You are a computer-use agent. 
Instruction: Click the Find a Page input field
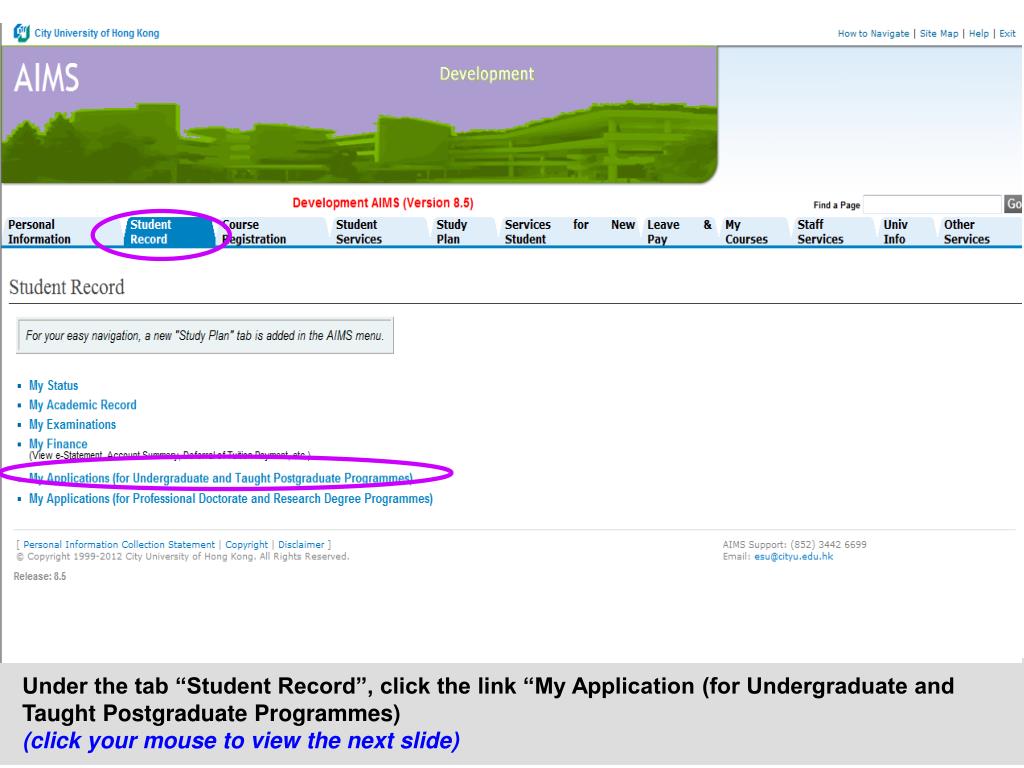coord(932,204)
